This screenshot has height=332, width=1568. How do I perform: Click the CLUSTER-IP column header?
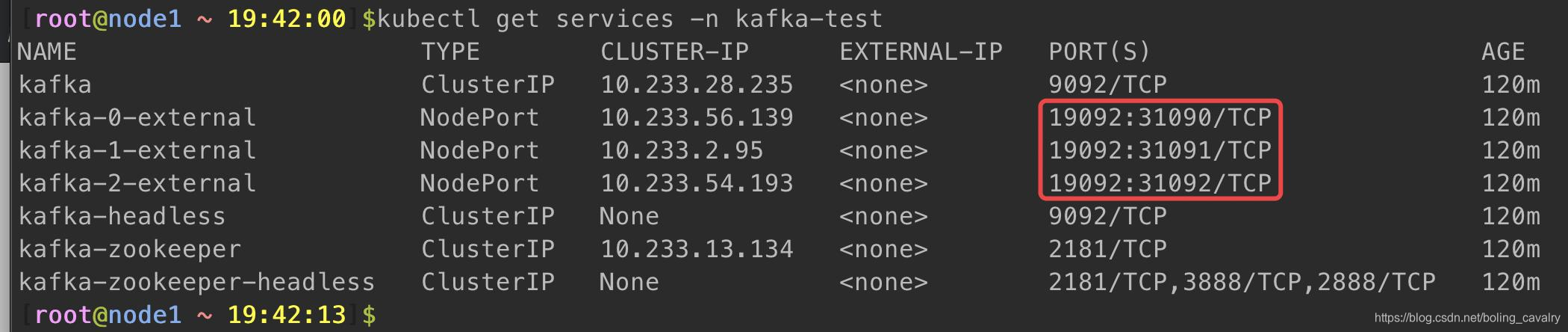click(674, 52)
